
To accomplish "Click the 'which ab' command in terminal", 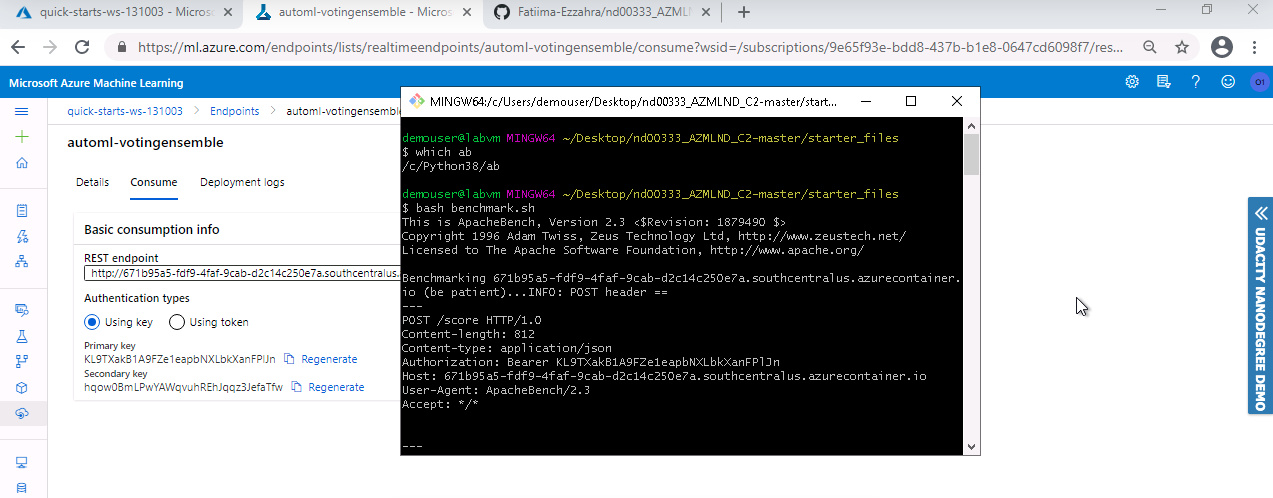I will 436,152.
